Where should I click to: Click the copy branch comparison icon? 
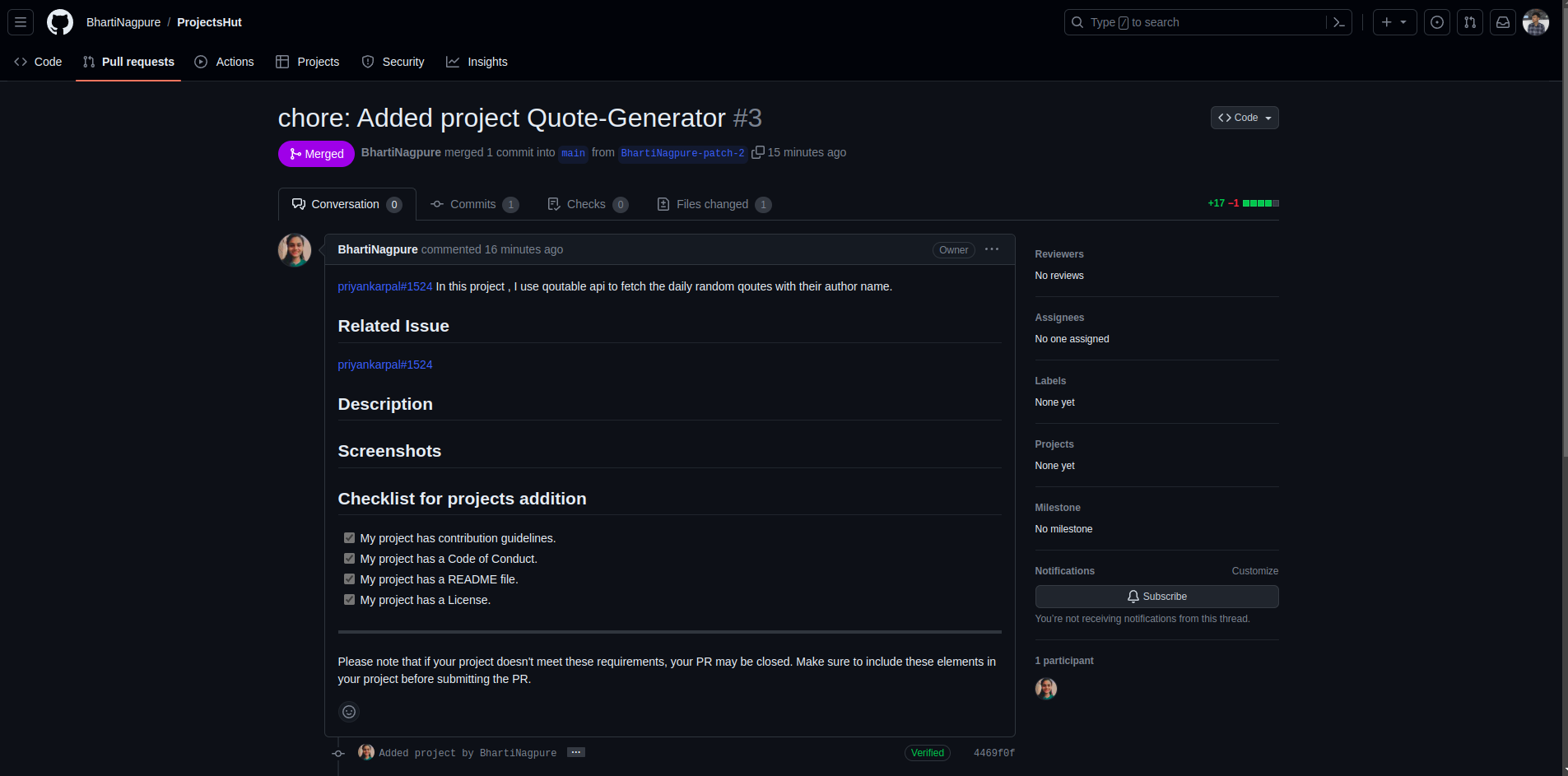click(x=756, y=152)
